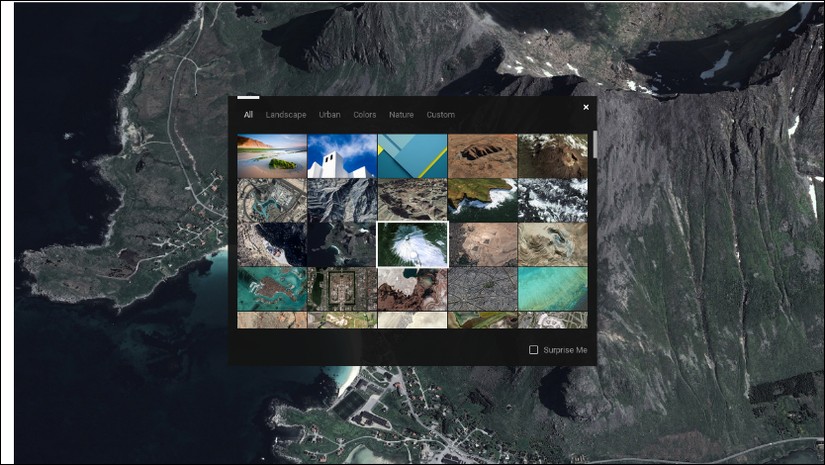Open the Custom wallpaper tab
This screenshot has width=825, height=465.
(440, 115)
